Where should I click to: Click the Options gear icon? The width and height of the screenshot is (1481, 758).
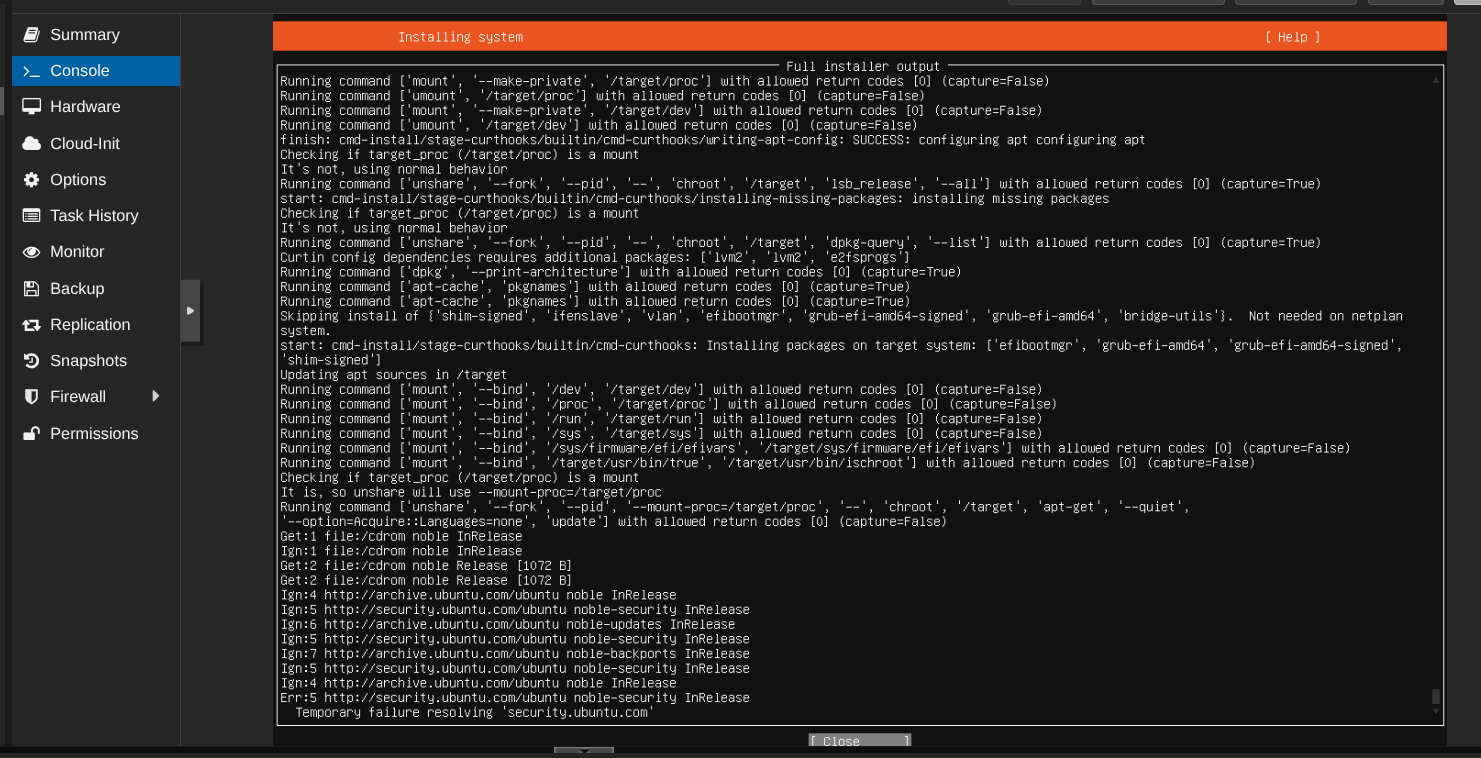click(x=31, y=180)
